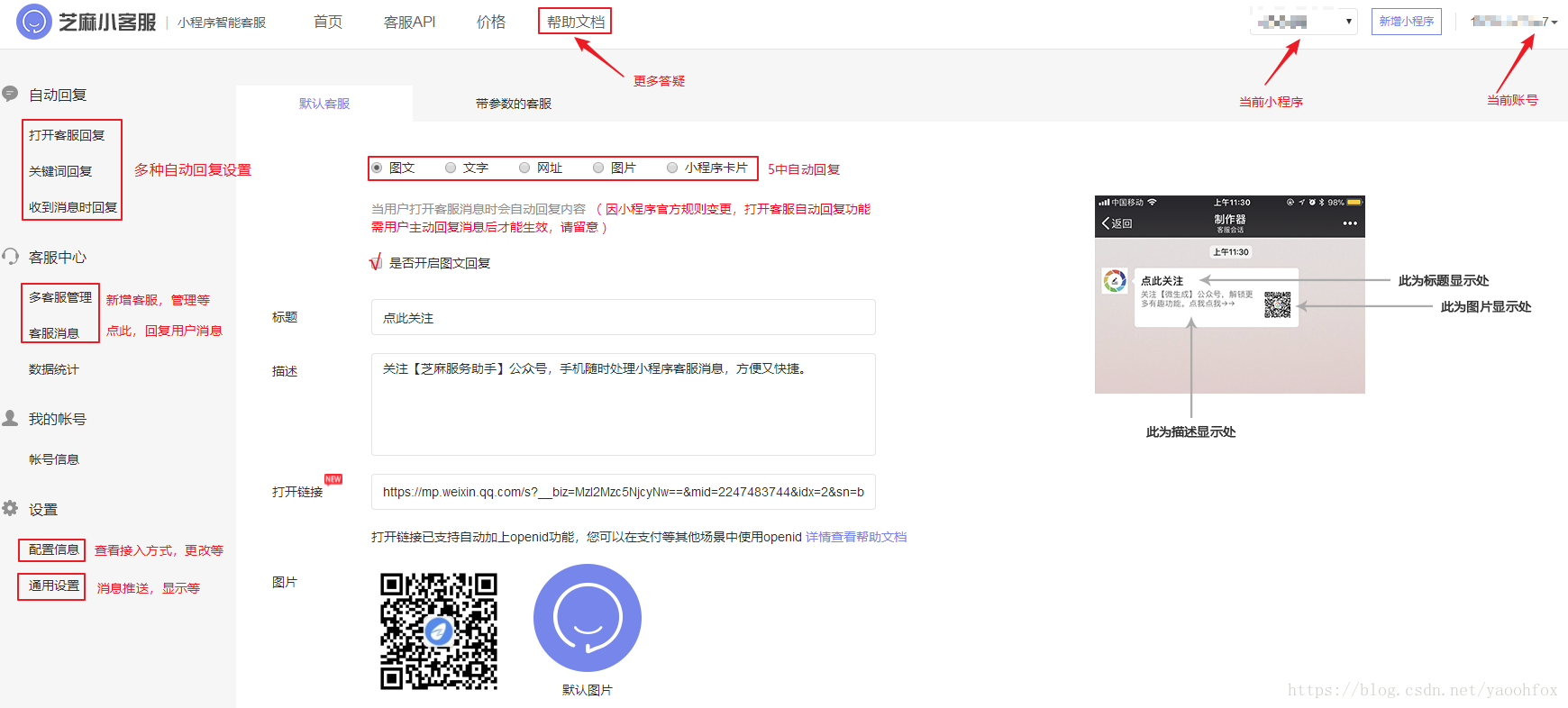Viewport: 1568px width, 708px height.
Task: Click the NEW badge beside 打开链接
Action: pyautogui.click(x=333, y=479)
